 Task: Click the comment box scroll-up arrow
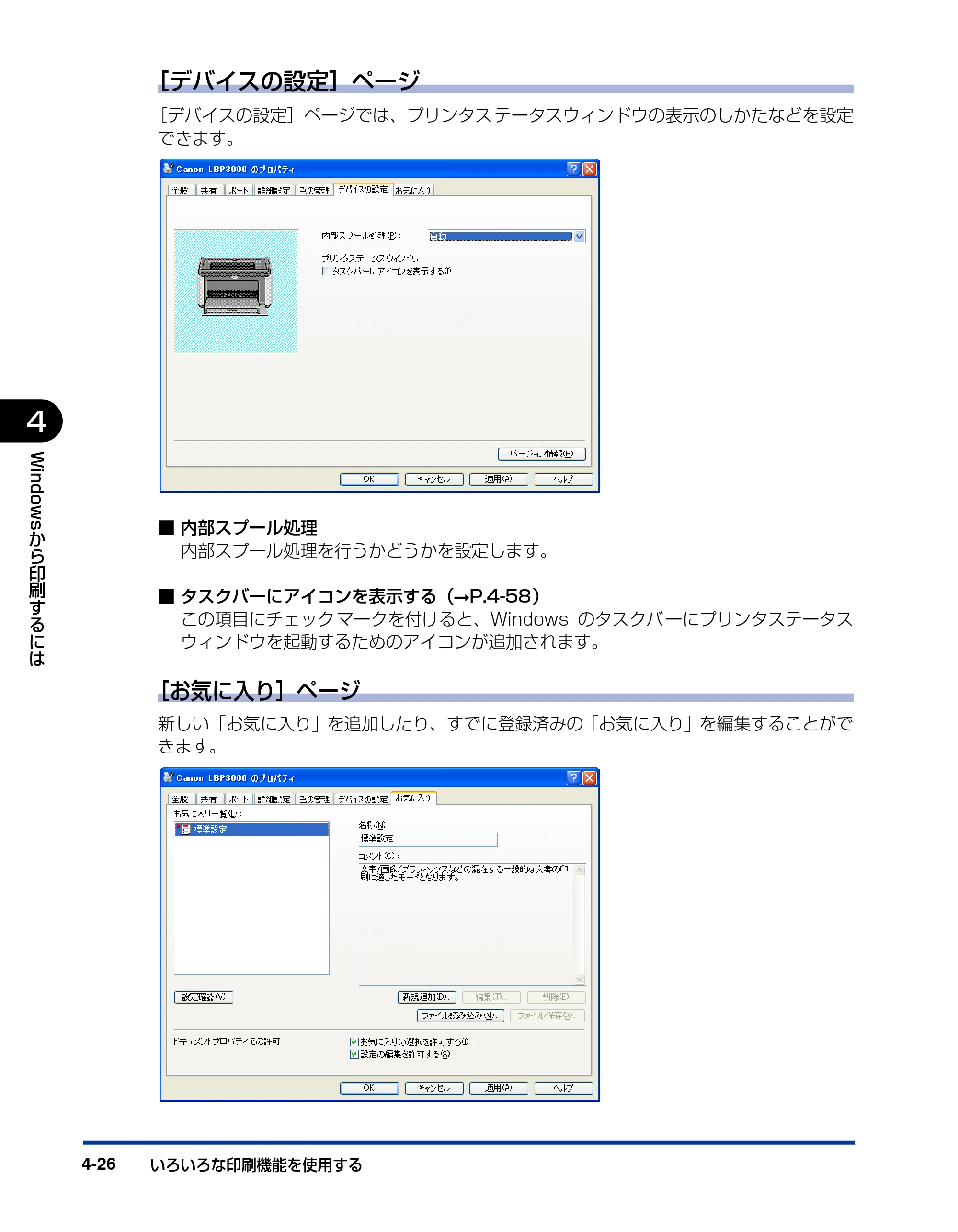[x=580, y=870]
